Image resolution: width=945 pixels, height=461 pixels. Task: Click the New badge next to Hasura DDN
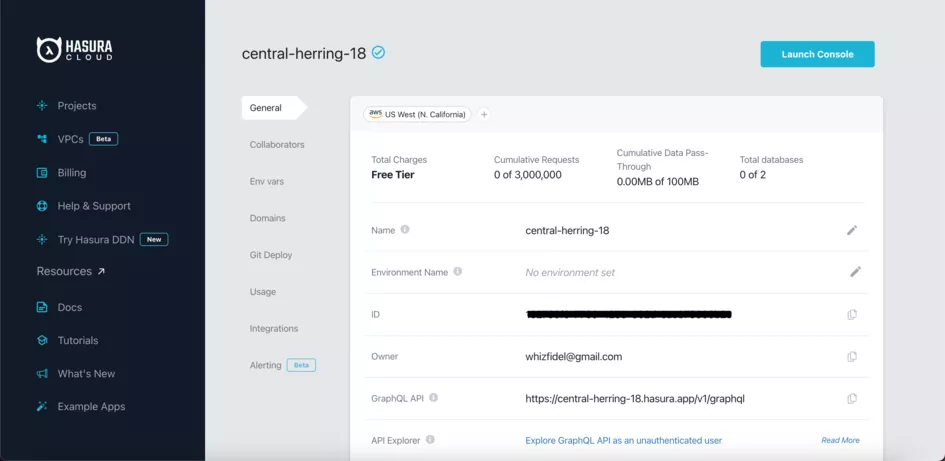(x=154, y=239)
